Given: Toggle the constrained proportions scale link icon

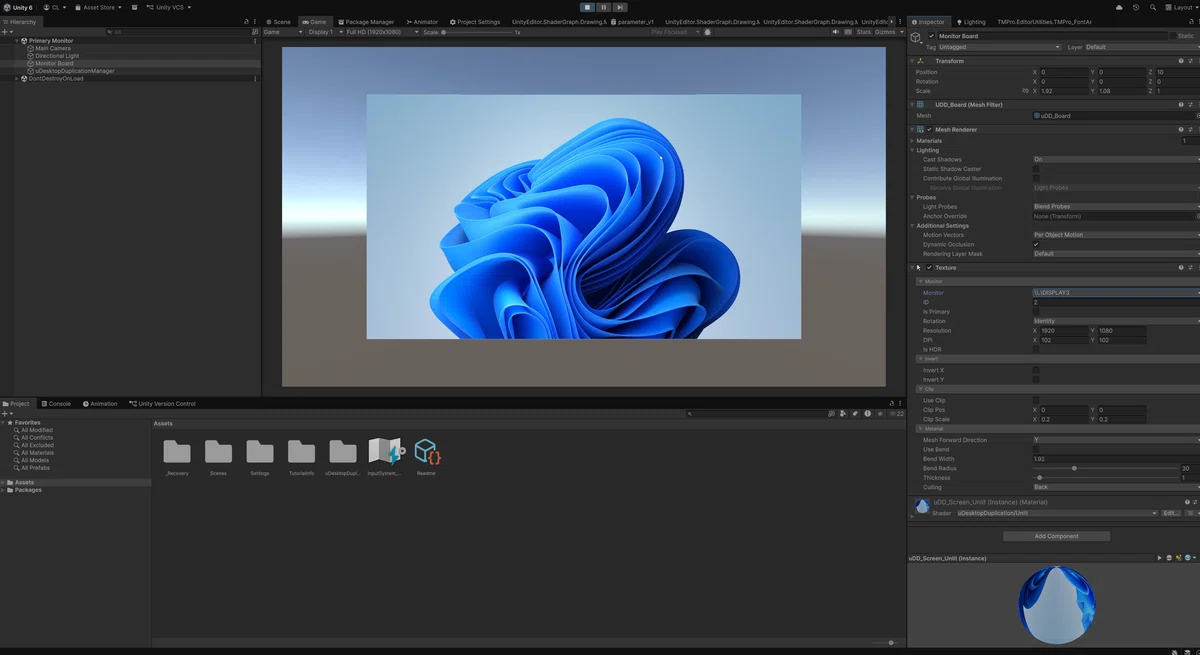Looking at the screenshot, I should (1025, 91).
